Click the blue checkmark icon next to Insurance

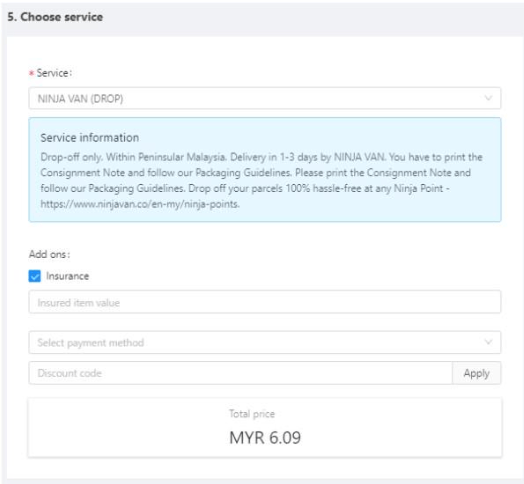coord(34,276)
